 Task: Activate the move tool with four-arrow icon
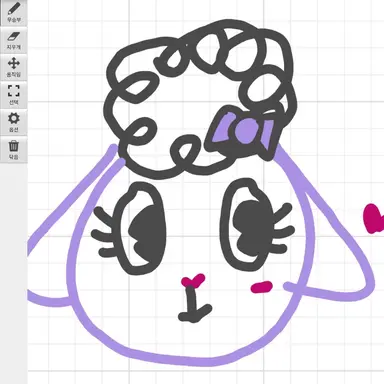pos(13,68)
